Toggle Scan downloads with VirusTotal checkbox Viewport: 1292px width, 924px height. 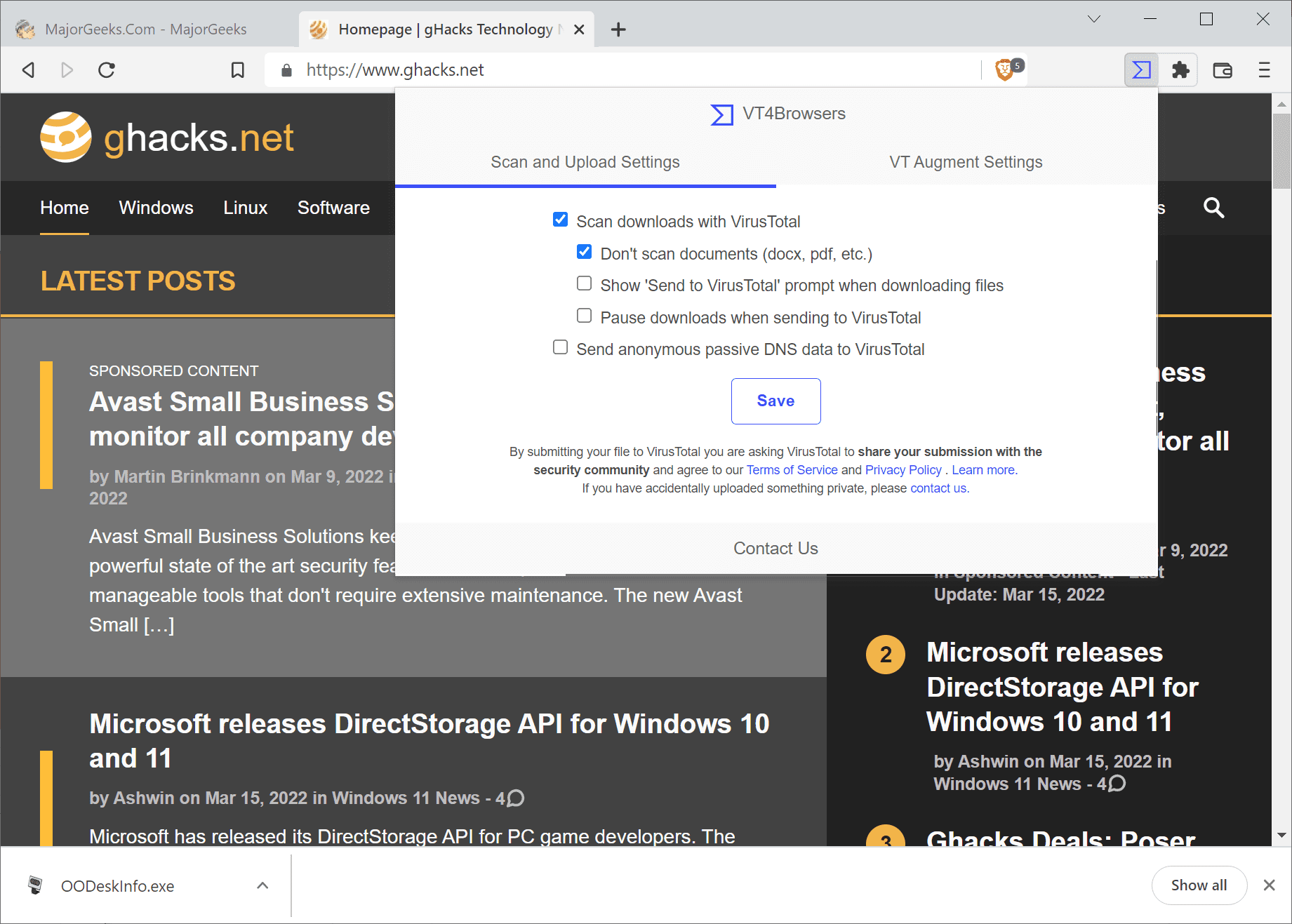point(560,220)
